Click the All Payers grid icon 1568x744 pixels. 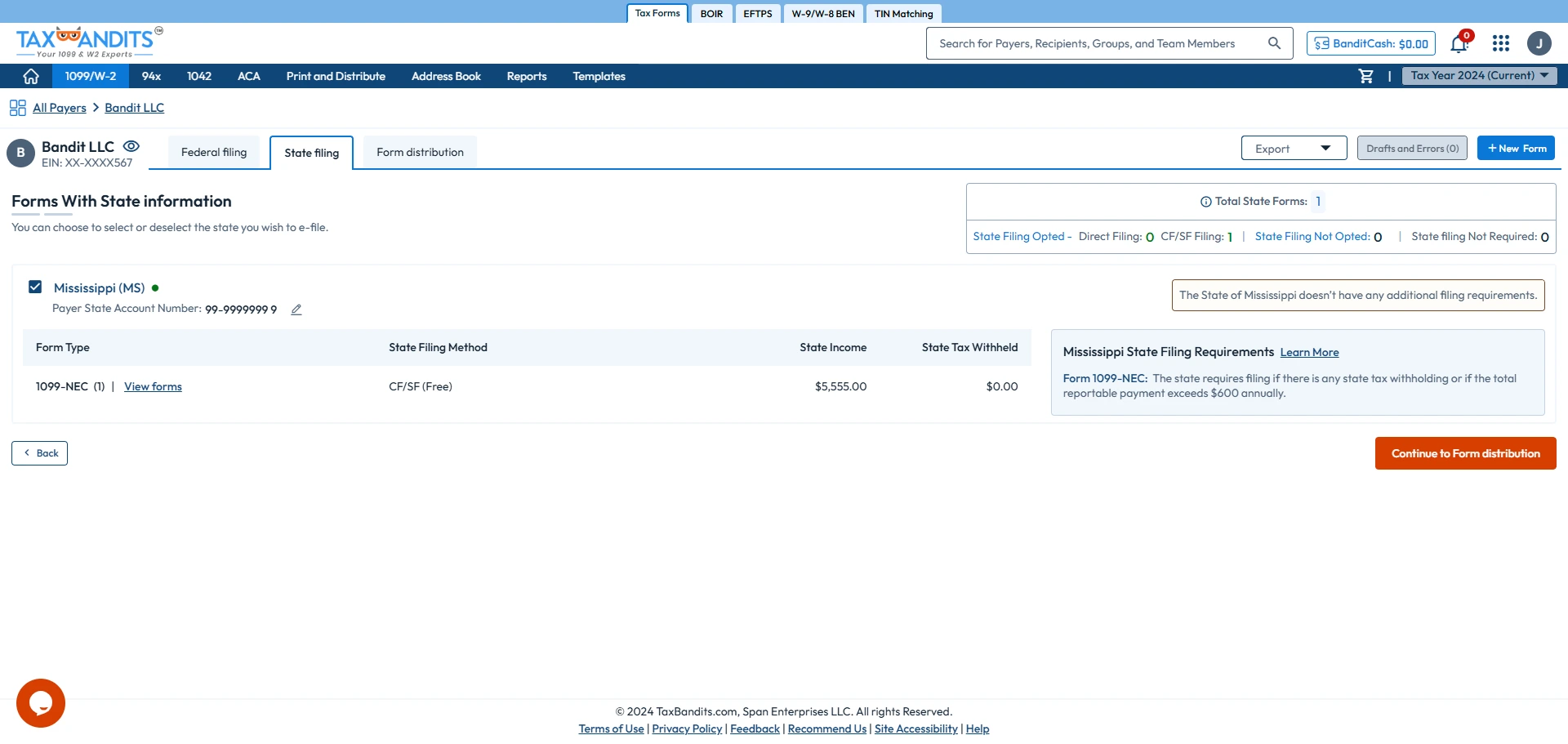pyautogui.click(x=17, y=108)
